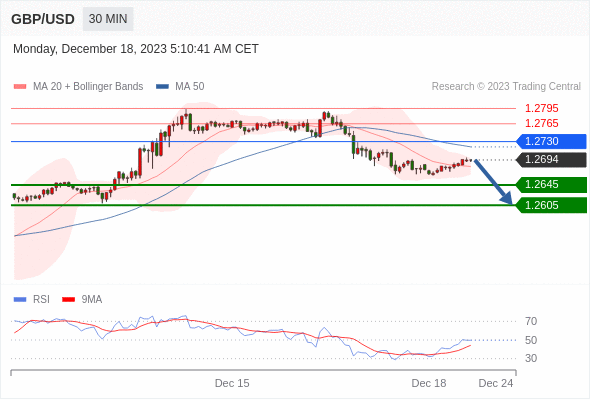Select the 1.2694 current price tag

point(551,160)
